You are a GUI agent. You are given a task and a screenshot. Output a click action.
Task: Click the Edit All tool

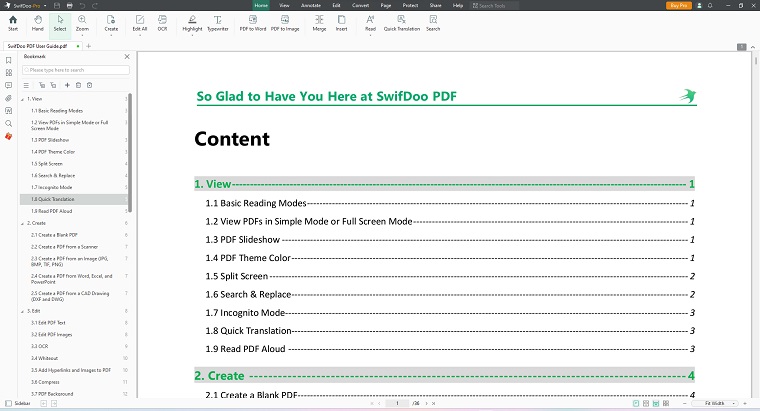click(x=140, y=23)
